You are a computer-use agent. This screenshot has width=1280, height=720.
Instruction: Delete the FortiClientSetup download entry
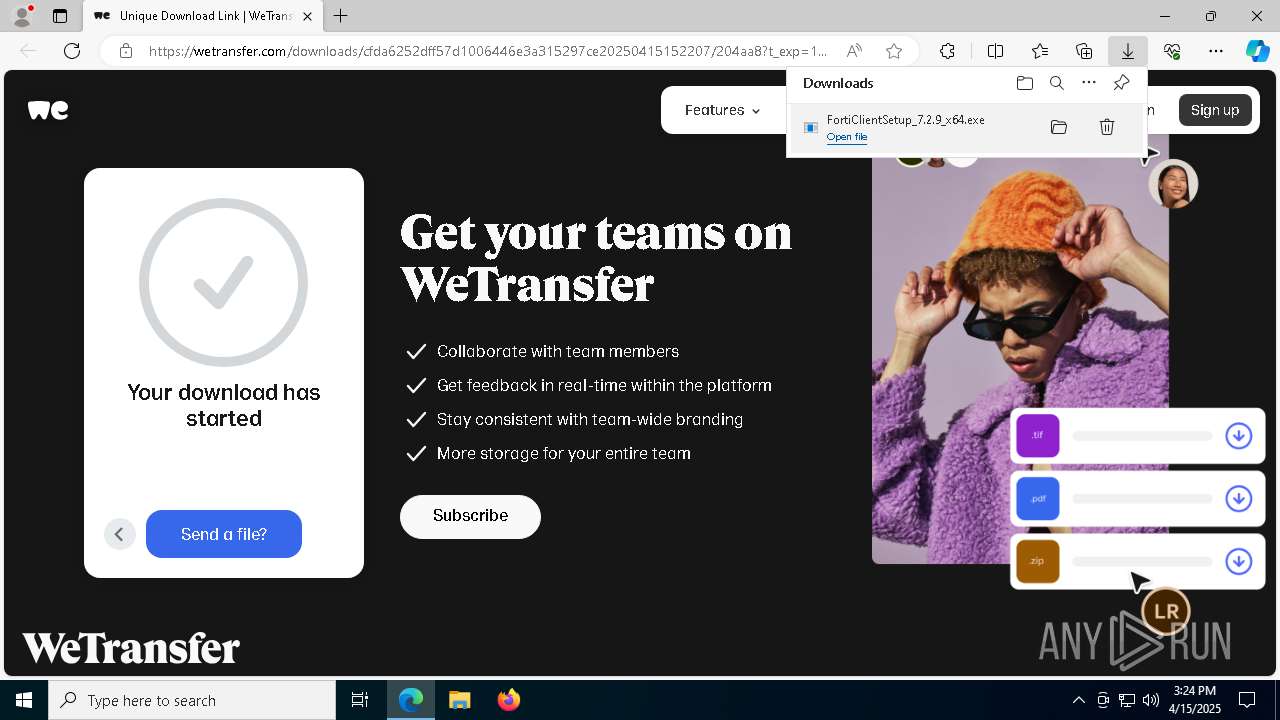click(1107, 127)
